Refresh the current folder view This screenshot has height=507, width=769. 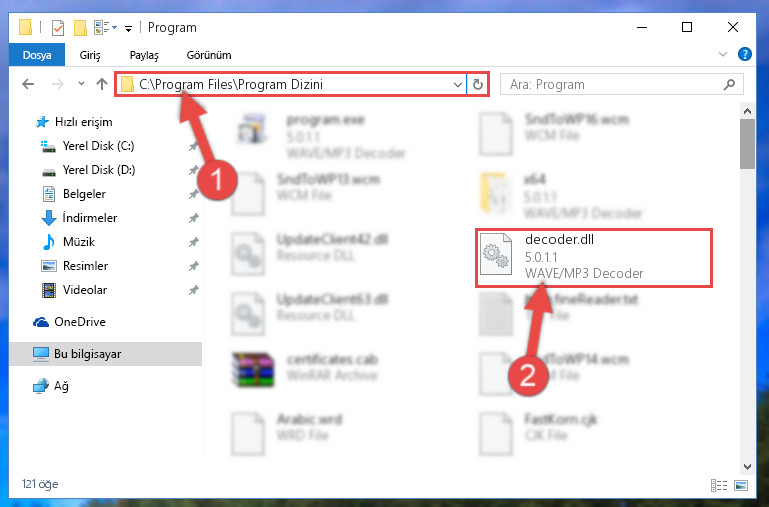pos(478,84)
